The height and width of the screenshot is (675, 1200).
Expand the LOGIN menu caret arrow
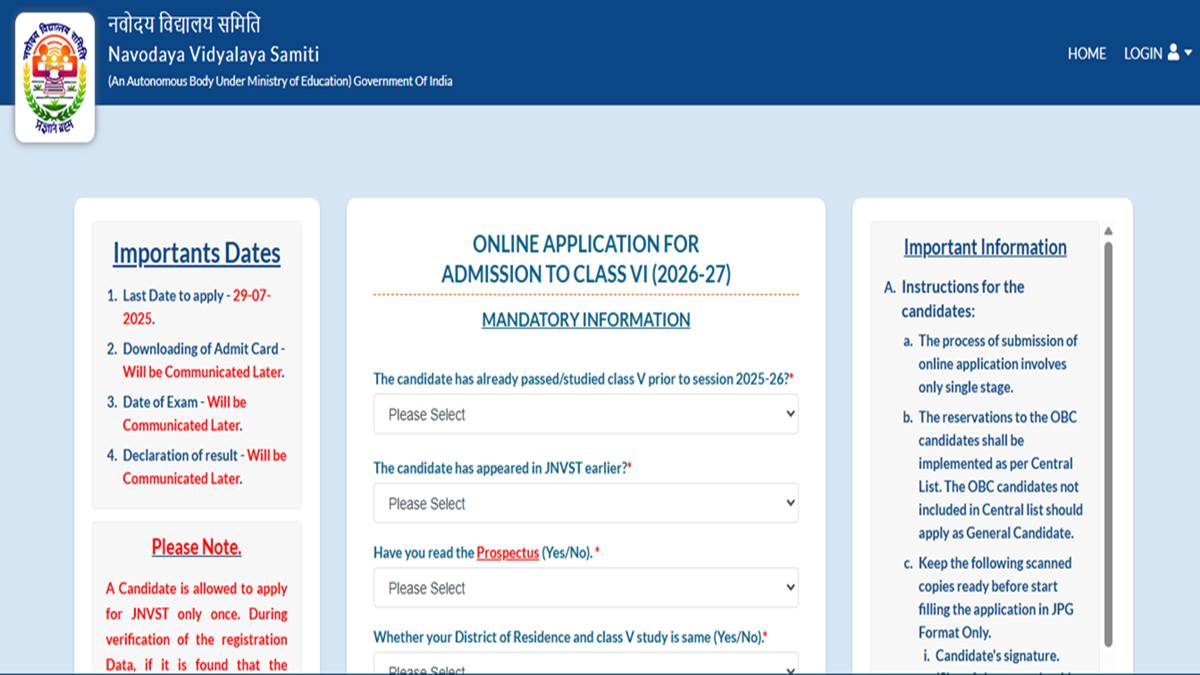(1187, 54)
